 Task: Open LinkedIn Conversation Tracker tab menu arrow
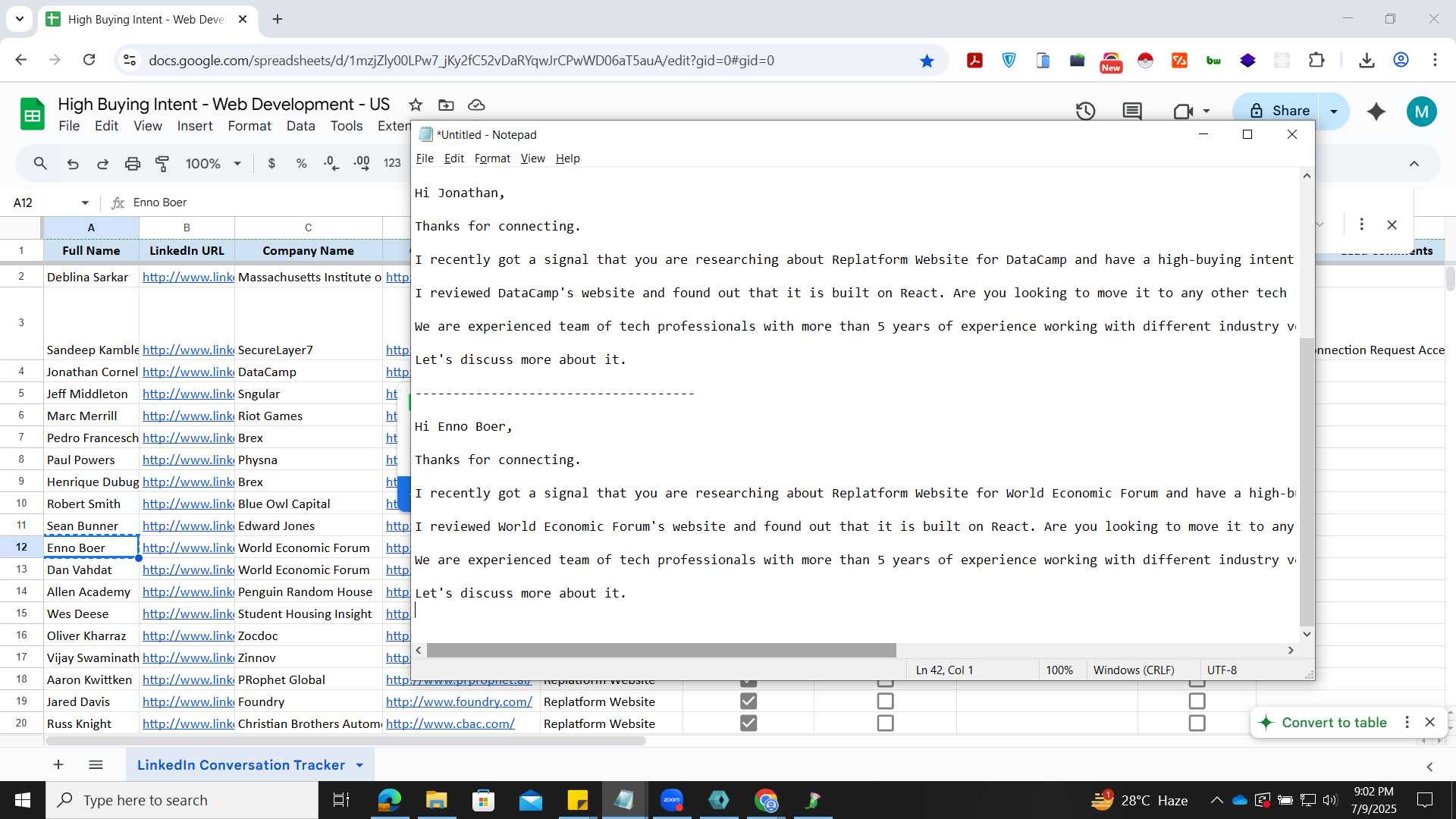click(359, 765)
